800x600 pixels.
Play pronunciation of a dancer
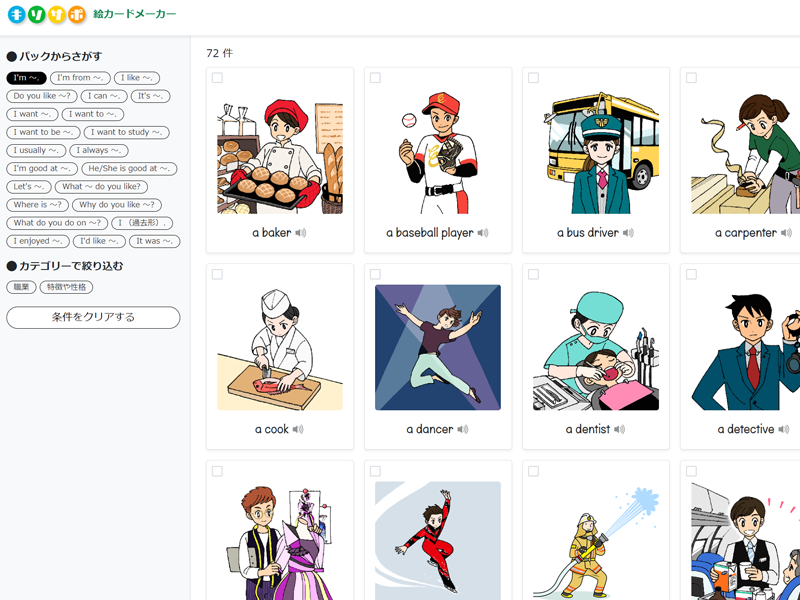pos(463,429)
